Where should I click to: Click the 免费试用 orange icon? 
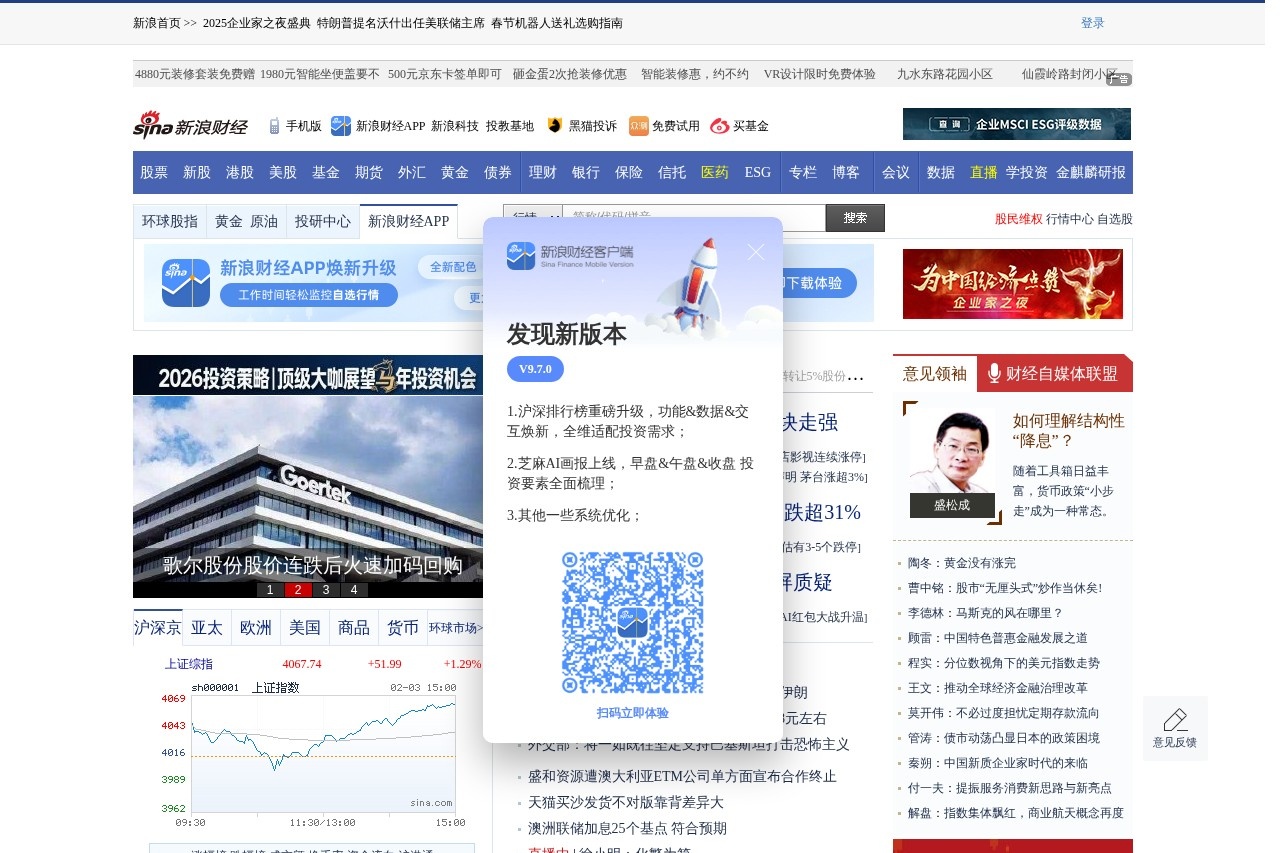coord(638,126)
